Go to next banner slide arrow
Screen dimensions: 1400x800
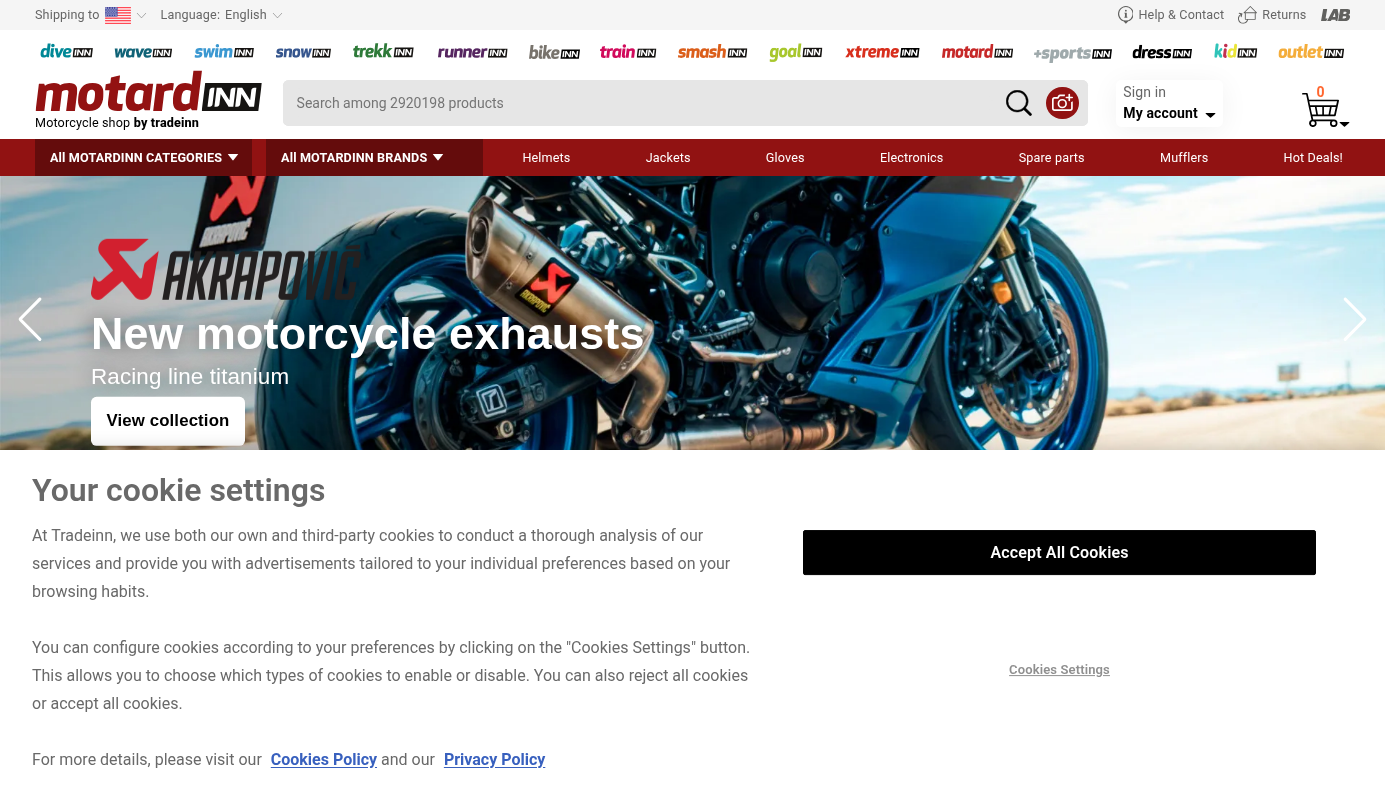[1354, 319]
